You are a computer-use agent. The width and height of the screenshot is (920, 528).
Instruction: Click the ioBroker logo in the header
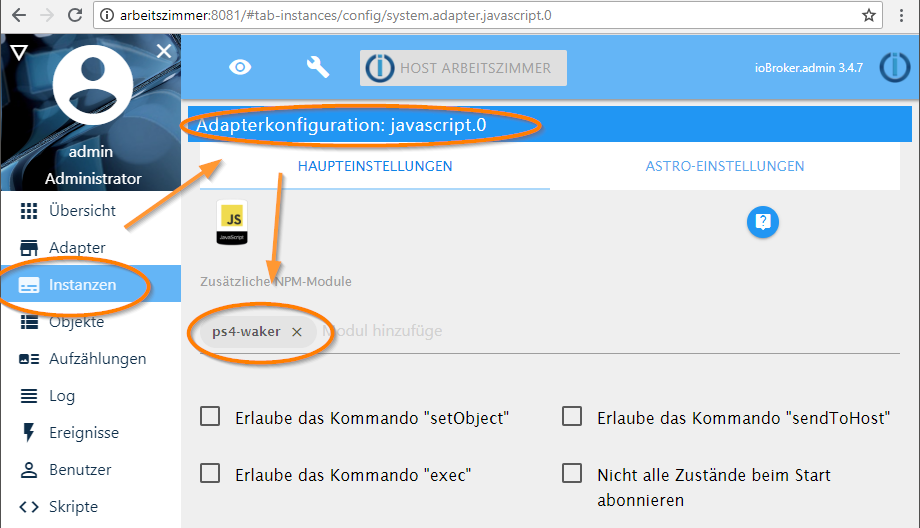(x=895, y=67)
